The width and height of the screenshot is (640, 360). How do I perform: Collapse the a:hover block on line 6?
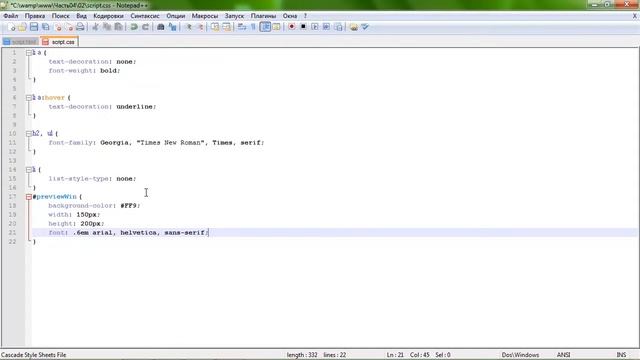click(x=29, y=98)
